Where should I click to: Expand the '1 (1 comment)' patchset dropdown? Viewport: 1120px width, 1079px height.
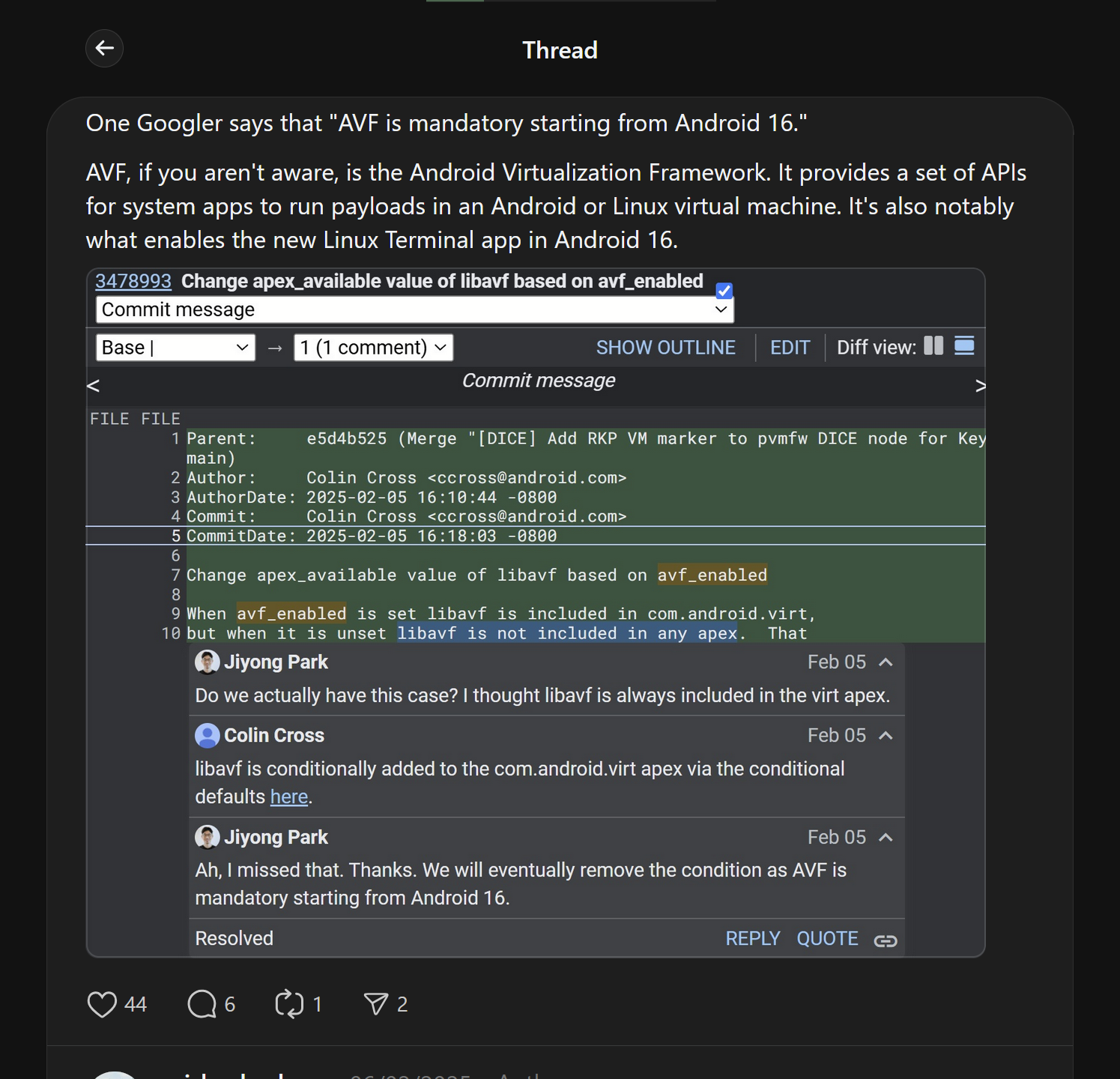tap(373, 348)
